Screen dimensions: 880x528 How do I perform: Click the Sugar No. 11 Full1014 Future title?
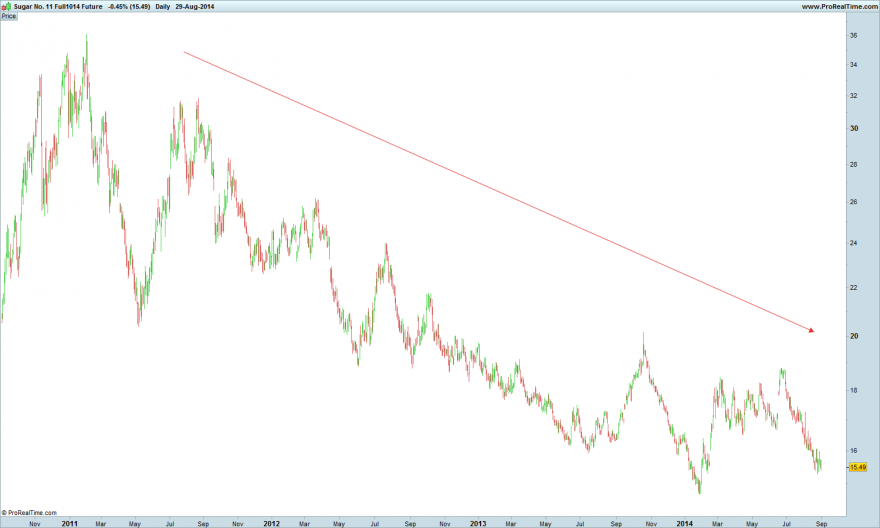click(58, 7)
